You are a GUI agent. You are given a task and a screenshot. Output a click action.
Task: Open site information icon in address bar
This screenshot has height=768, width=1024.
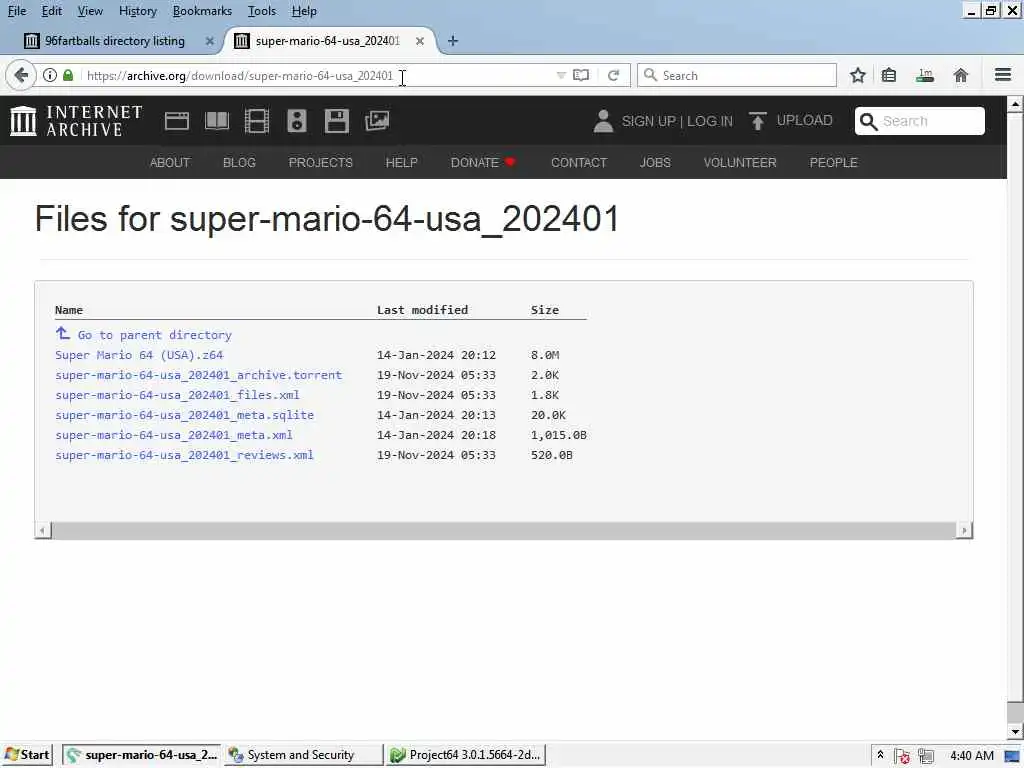click(50, 76)
